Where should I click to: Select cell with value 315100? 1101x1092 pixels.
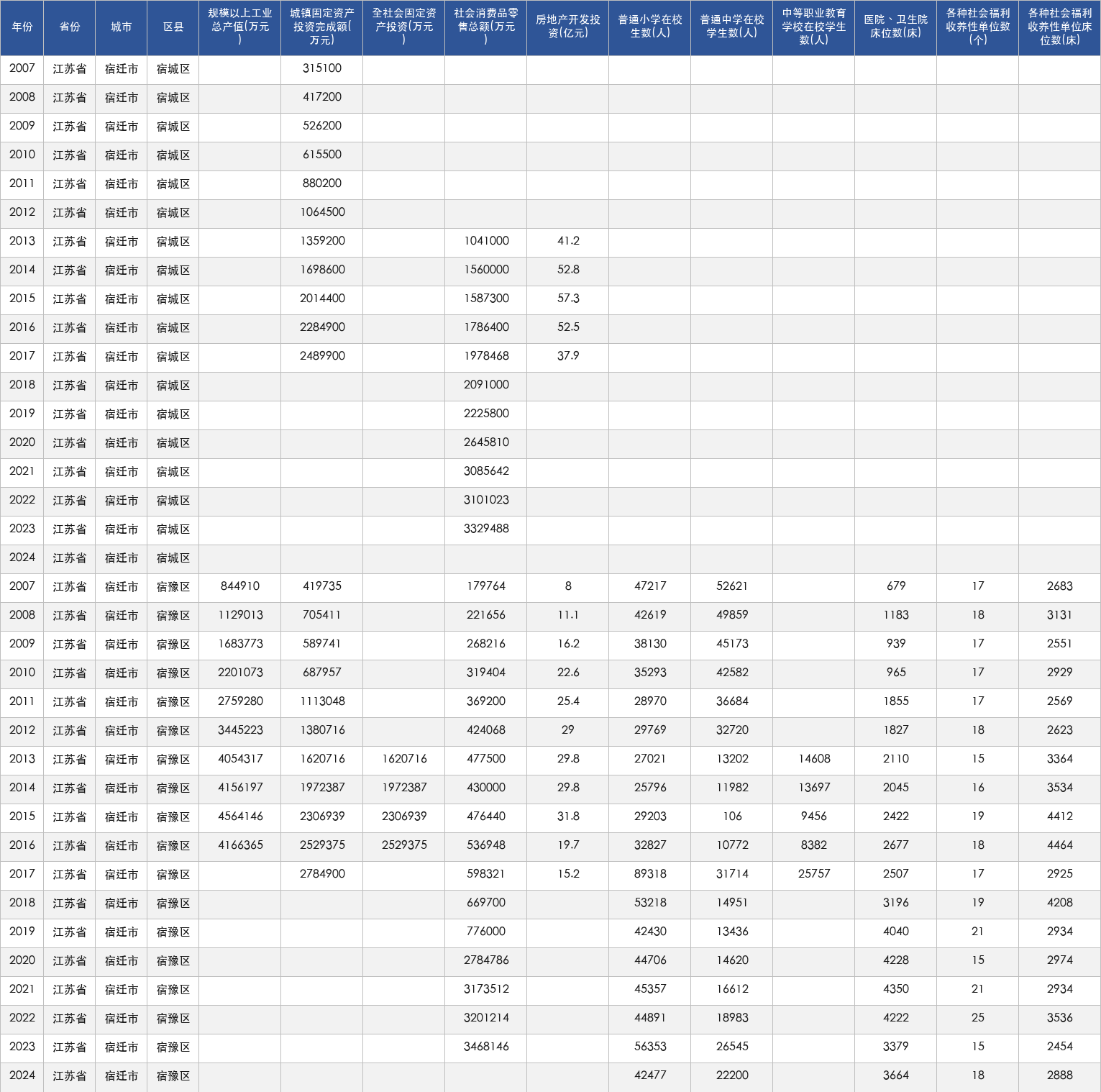coord(322,69)
